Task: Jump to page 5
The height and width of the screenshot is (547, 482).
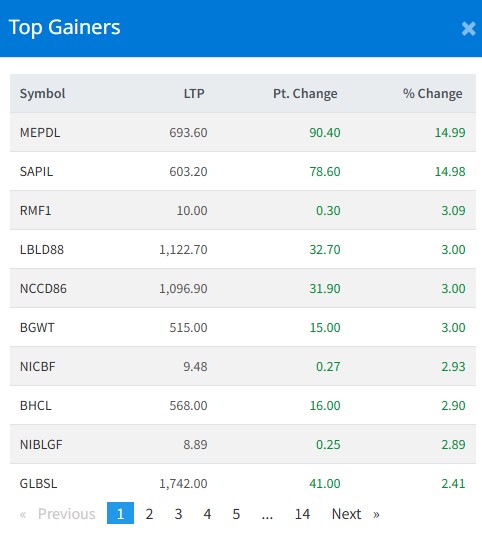Action: (236, 514)
